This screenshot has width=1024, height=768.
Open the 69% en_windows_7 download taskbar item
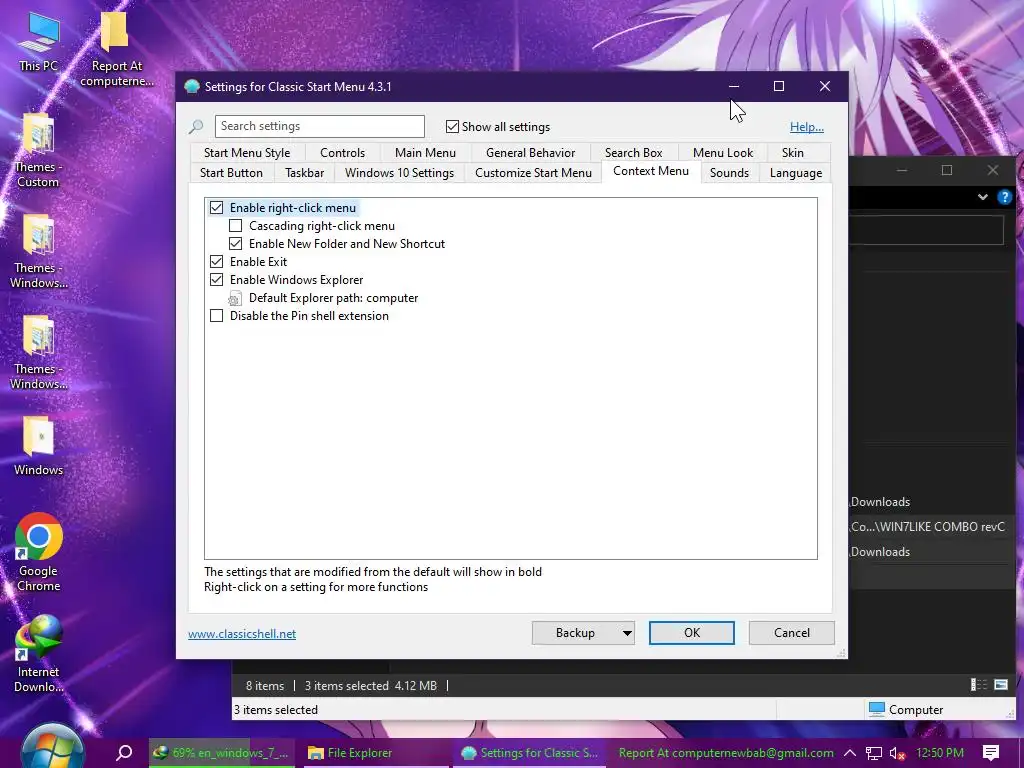click(221, 753)
